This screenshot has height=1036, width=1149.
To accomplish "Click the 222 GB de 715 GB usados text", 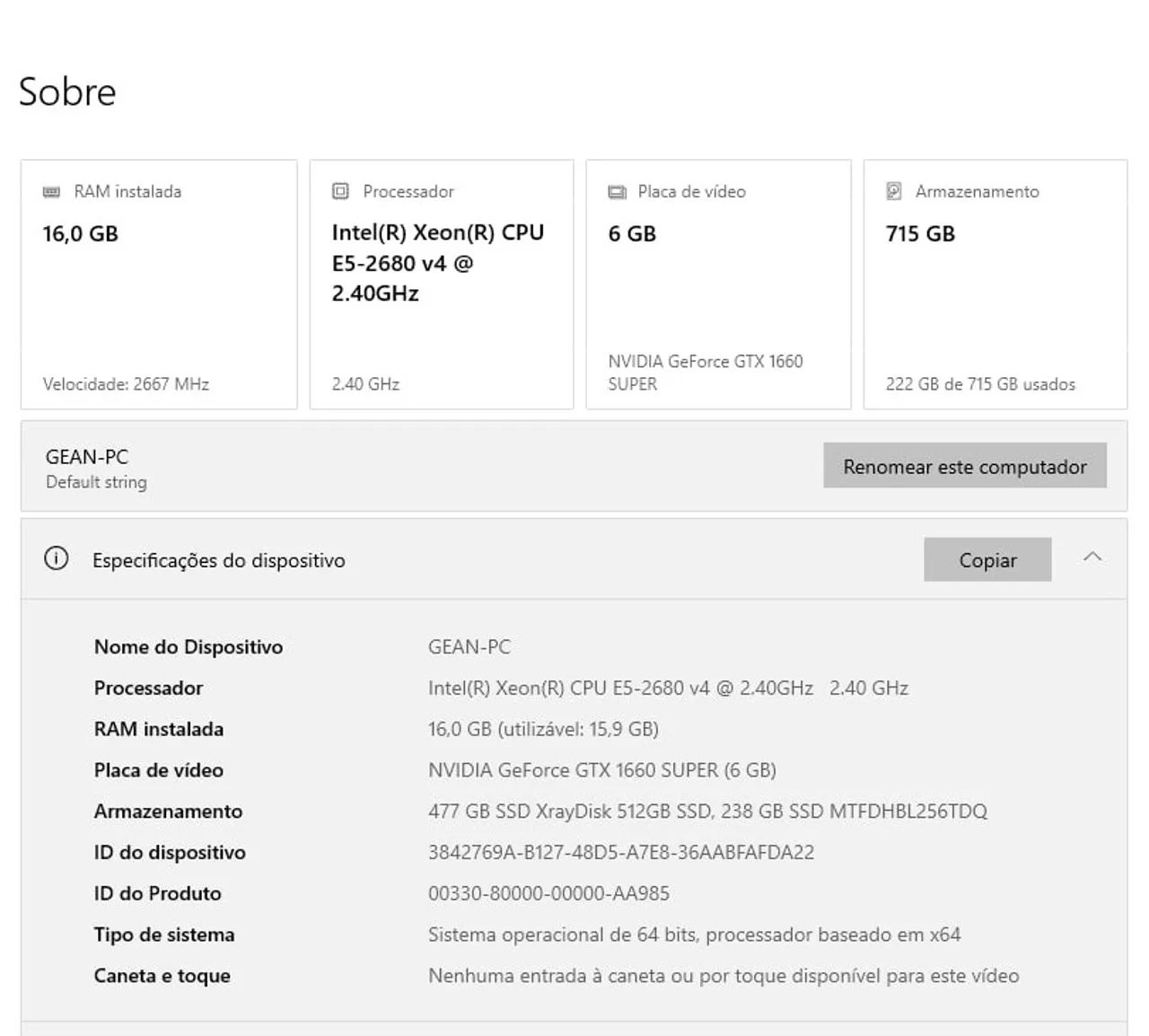I will pos(979,384).
